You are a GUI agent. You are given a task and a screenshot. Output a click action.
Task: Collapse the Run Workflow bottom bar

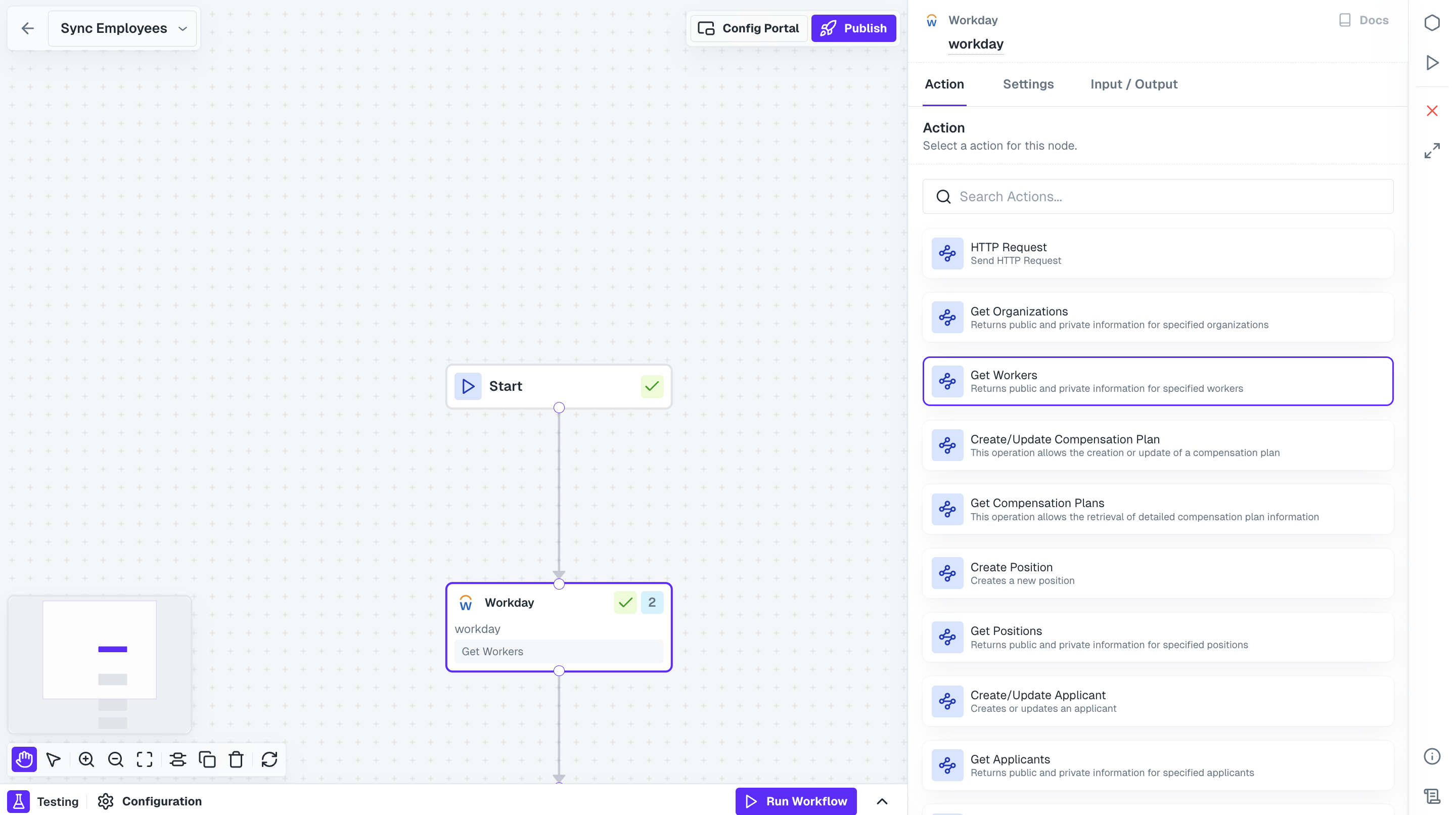pos(882,801)
